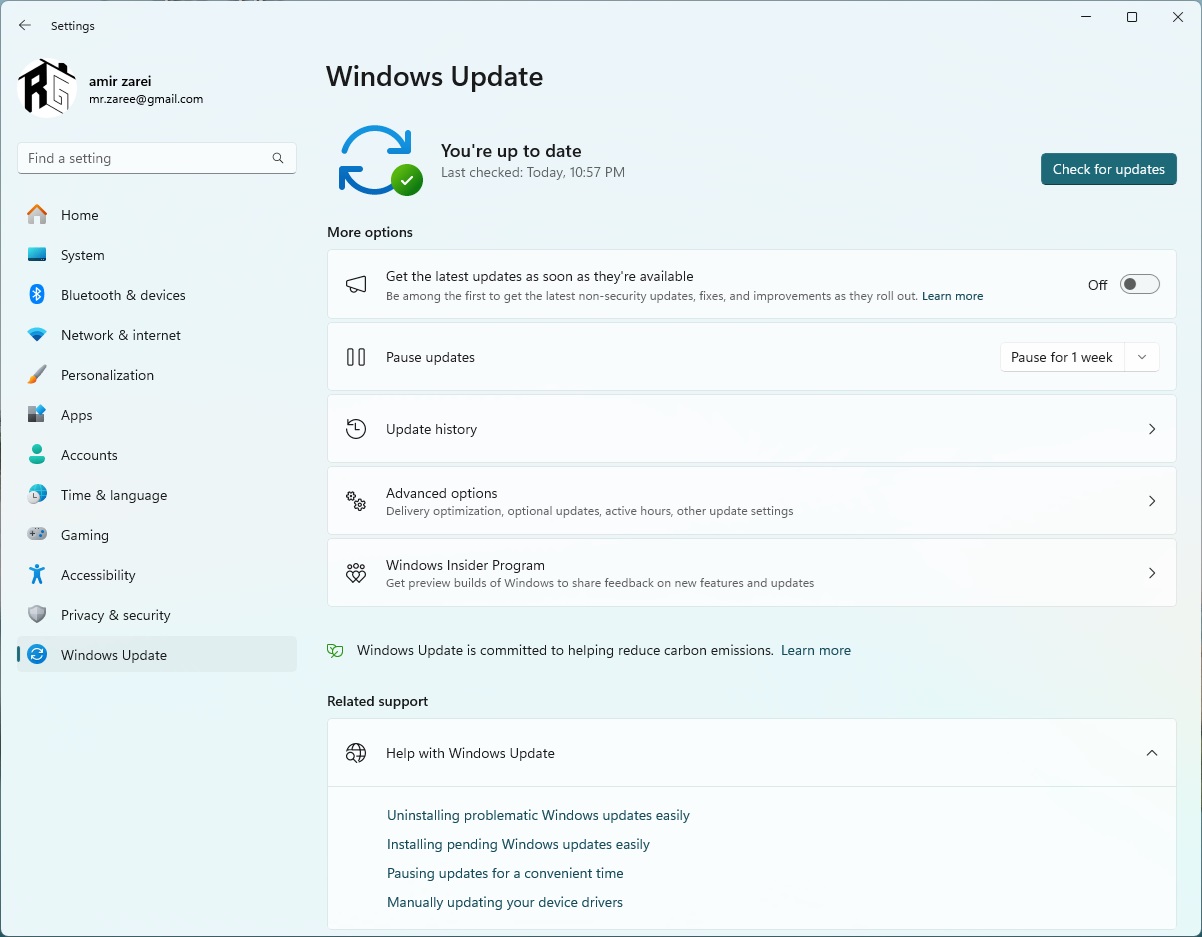Open Advanced options chevron
This screenshot has height=937, width=1202.
(1151, 501)
